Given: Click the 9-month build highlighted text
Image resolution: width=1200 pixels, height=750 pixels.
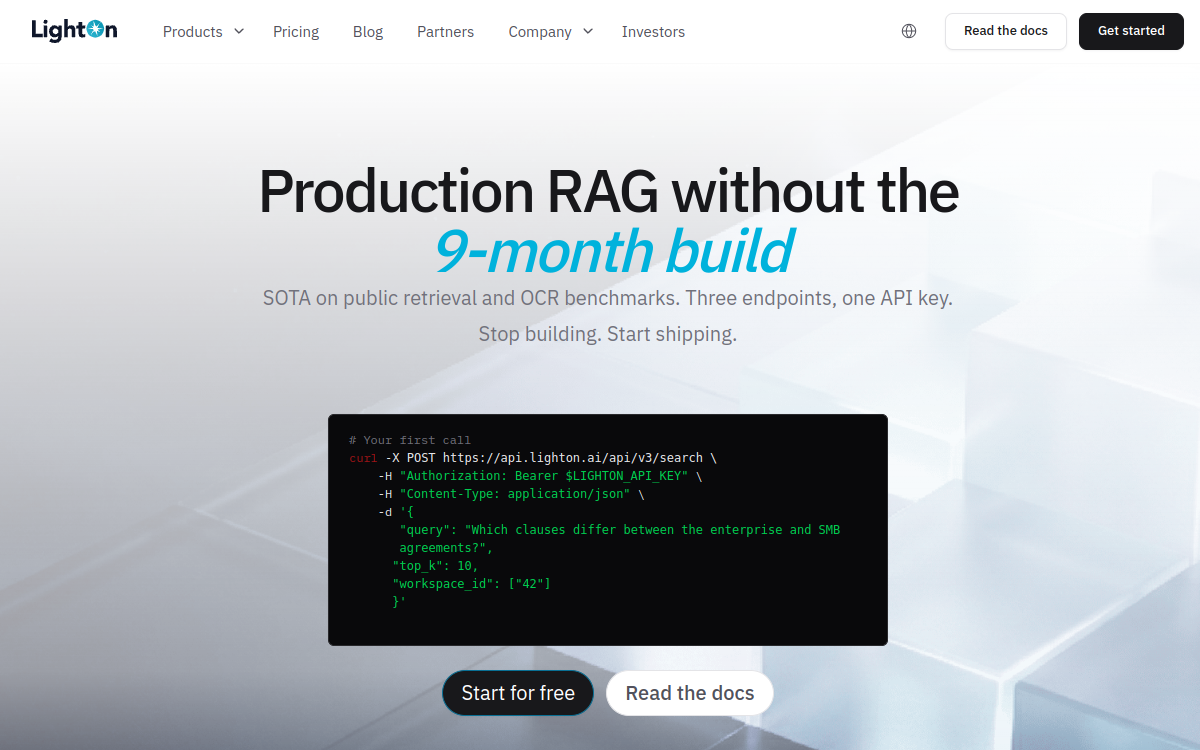Looking at the screenshot, I should tap(613, 251).
